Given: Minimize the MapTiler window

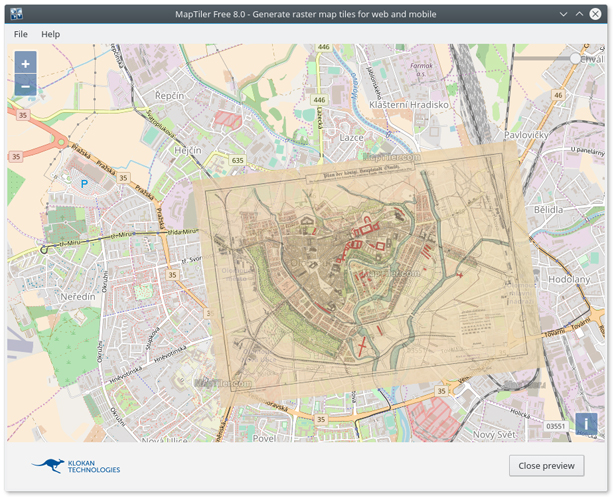Looking at the screenshot, I should pos(563,14).
